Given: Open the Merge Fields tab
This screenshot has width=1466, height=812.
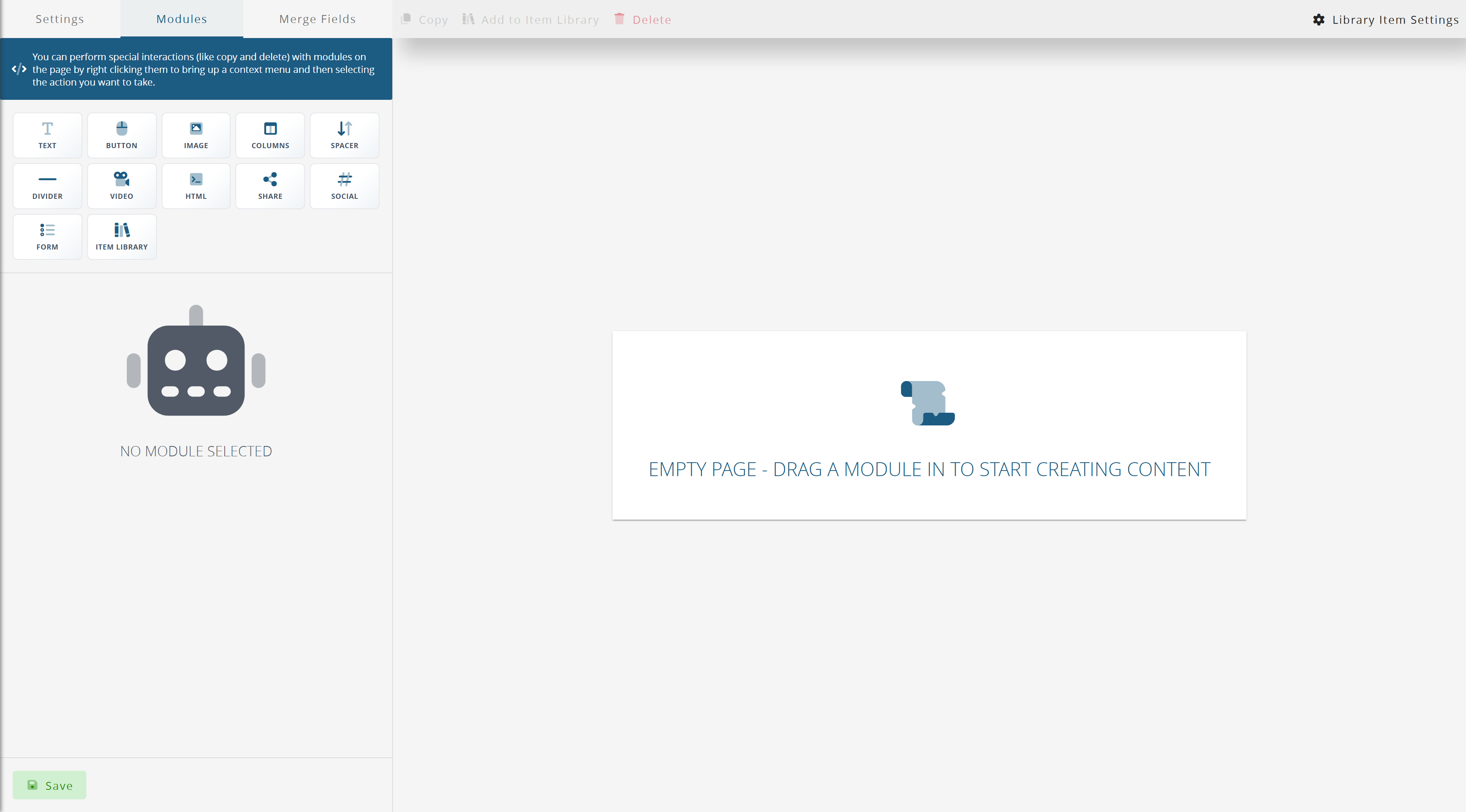Looking at the screenshot, I should (317, 19).
